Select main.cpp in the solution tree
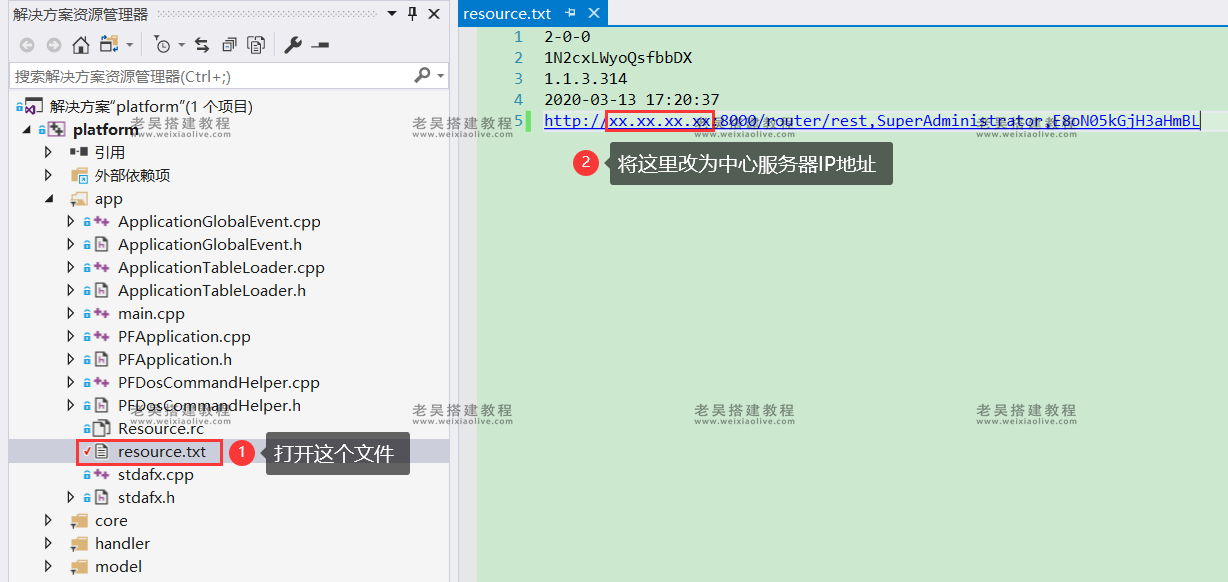The image size is (1228, 582). pos(151,314)
